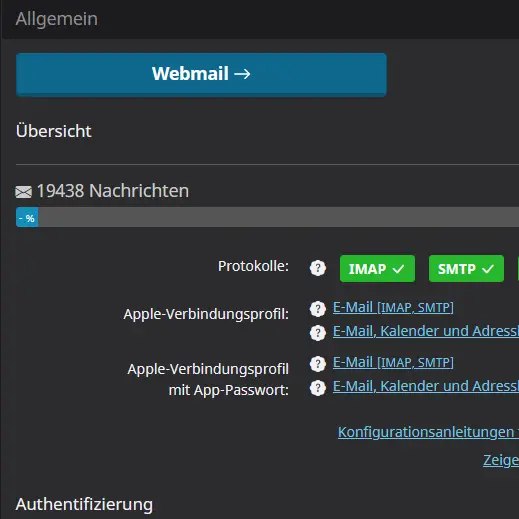Toggle the partly visible protocol after SMTP
The height and width of the screenshot is (519, 519).
(518, 269)
